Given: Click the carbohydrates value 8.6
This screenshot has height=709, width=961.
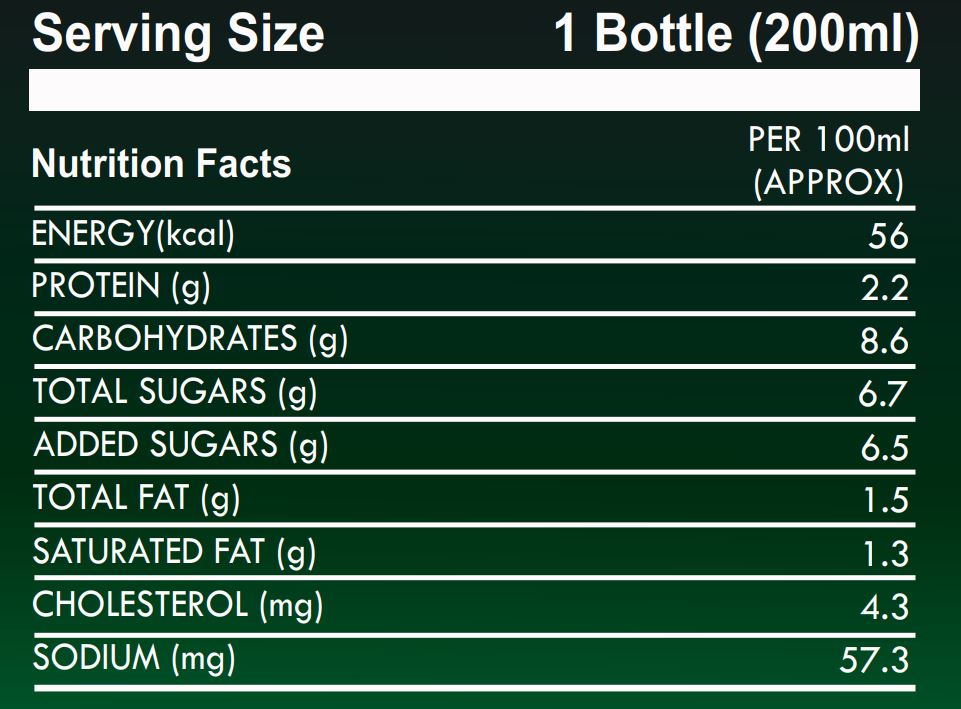Looking at the screenshot, I should [x=884, y=341].
